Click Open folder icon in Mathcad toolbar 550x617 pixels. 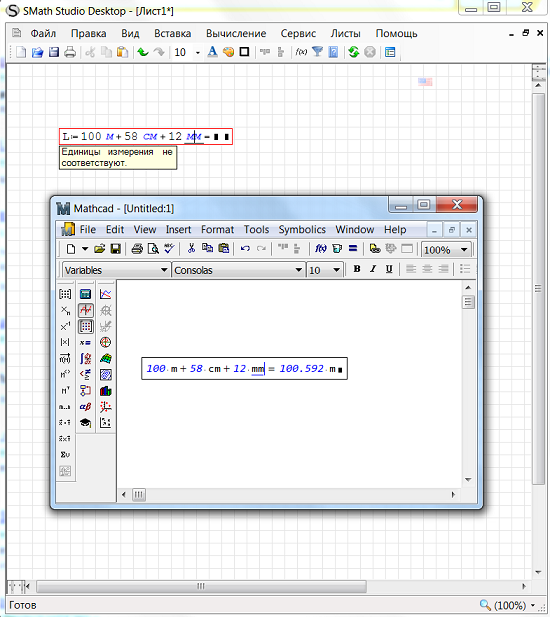point(100,249)
